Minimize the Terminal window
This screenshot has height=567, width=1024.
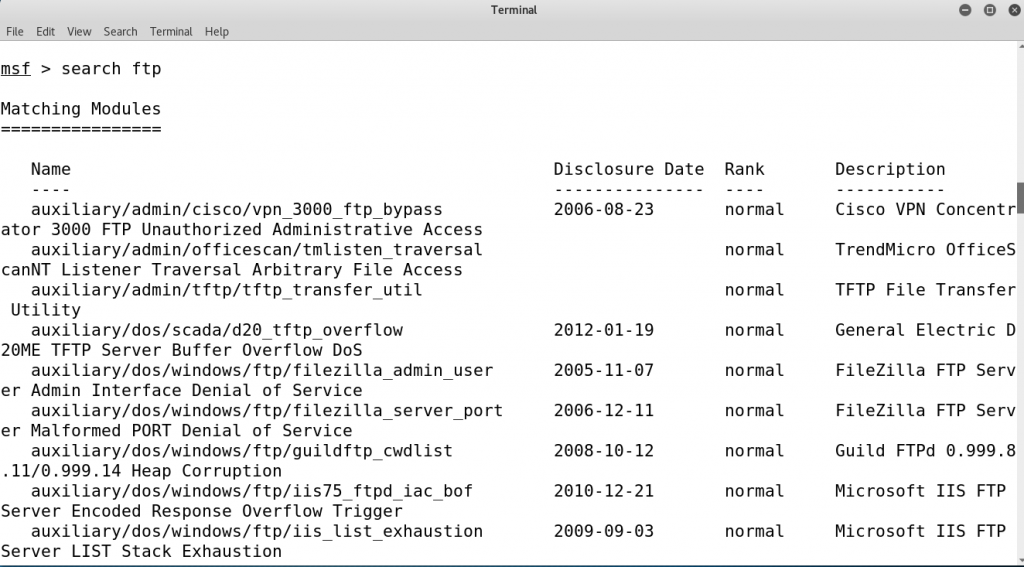pyautogui.click(x=966, y=10)
